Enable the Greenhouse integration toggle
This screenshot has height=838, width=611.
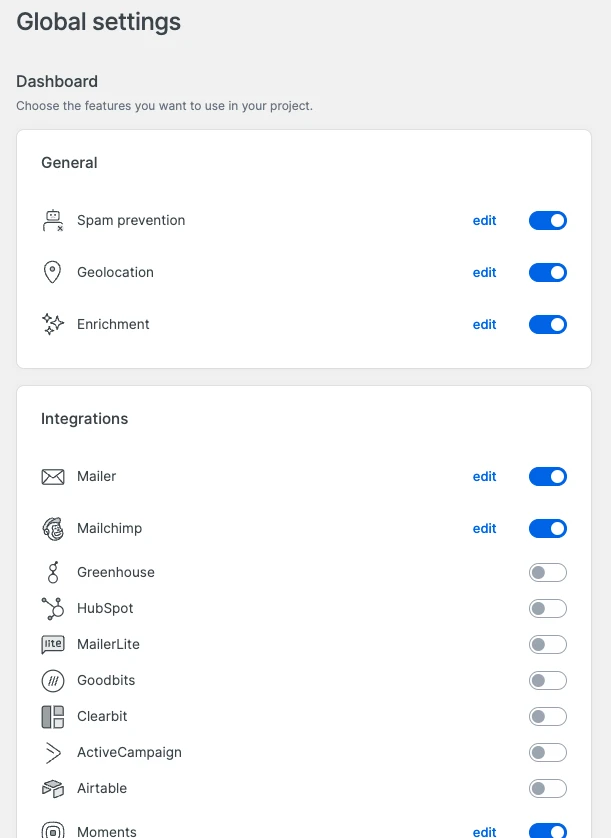(x=547, y=572)
